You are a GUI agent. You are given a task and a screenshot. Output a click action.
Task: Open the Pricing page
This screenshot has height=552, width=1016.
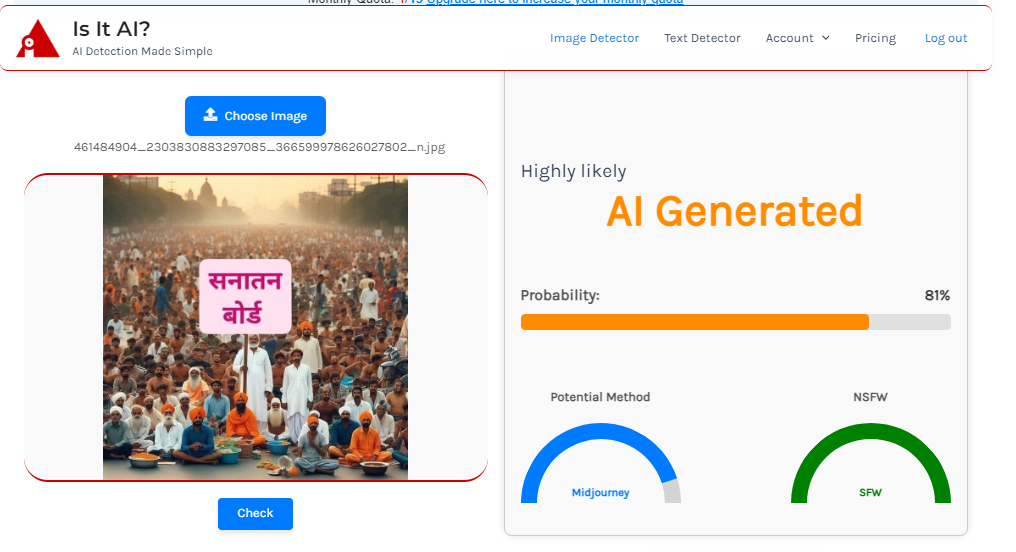tap(875, 38)
